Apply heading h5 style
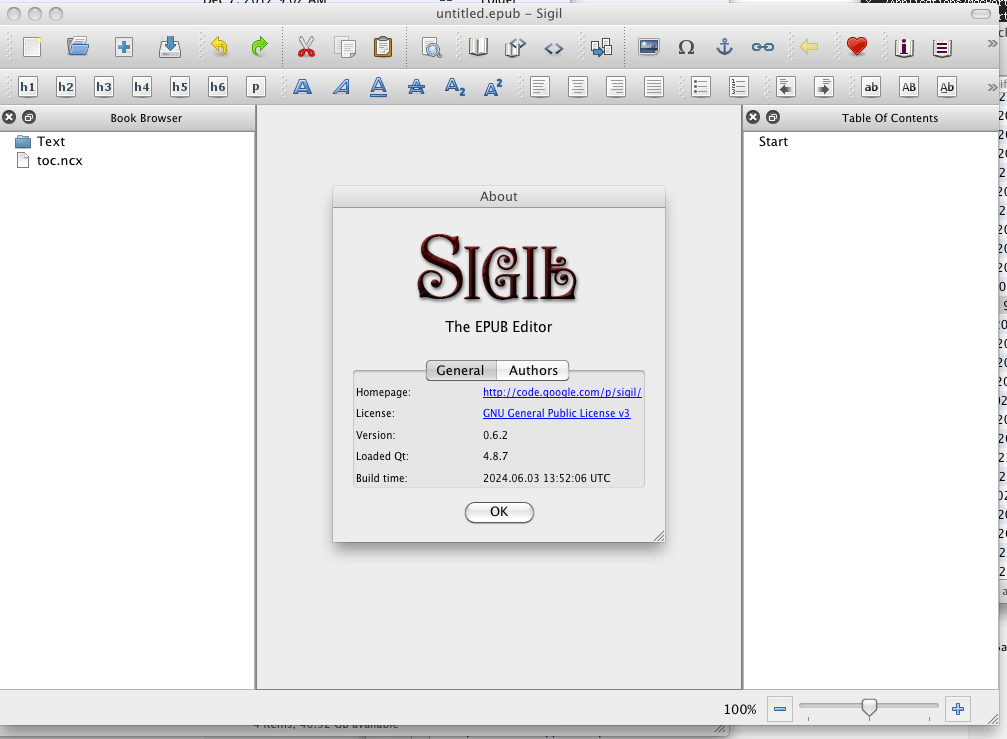1007x739 pixels. point(180,87)
